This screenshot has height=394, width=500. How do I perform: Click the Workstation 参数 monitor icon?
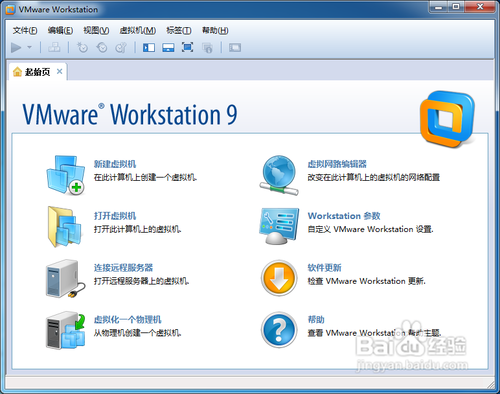(279, 227)
